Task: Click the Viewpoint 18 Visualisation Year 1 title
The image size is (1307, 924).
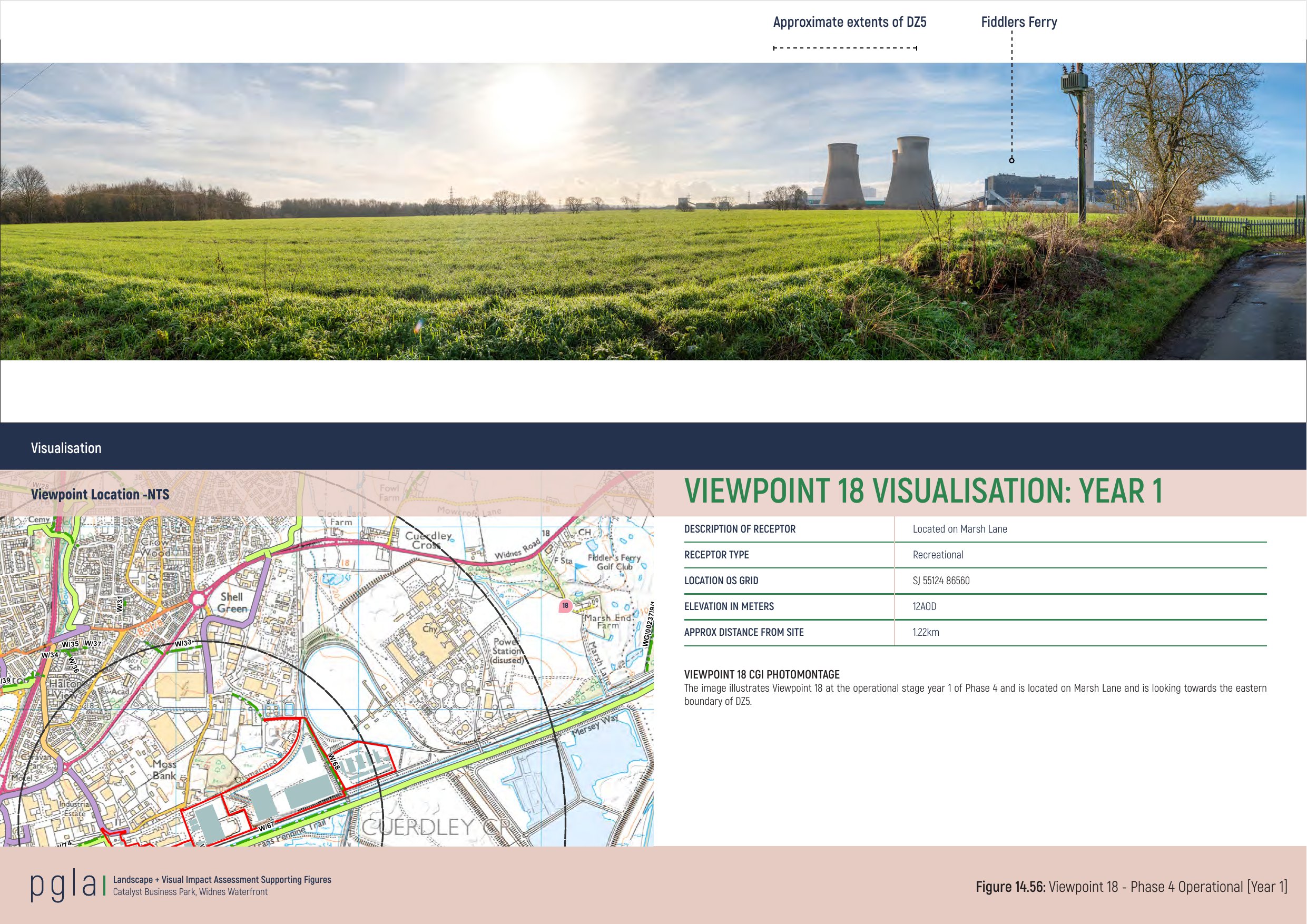Action: pos(923,491)
